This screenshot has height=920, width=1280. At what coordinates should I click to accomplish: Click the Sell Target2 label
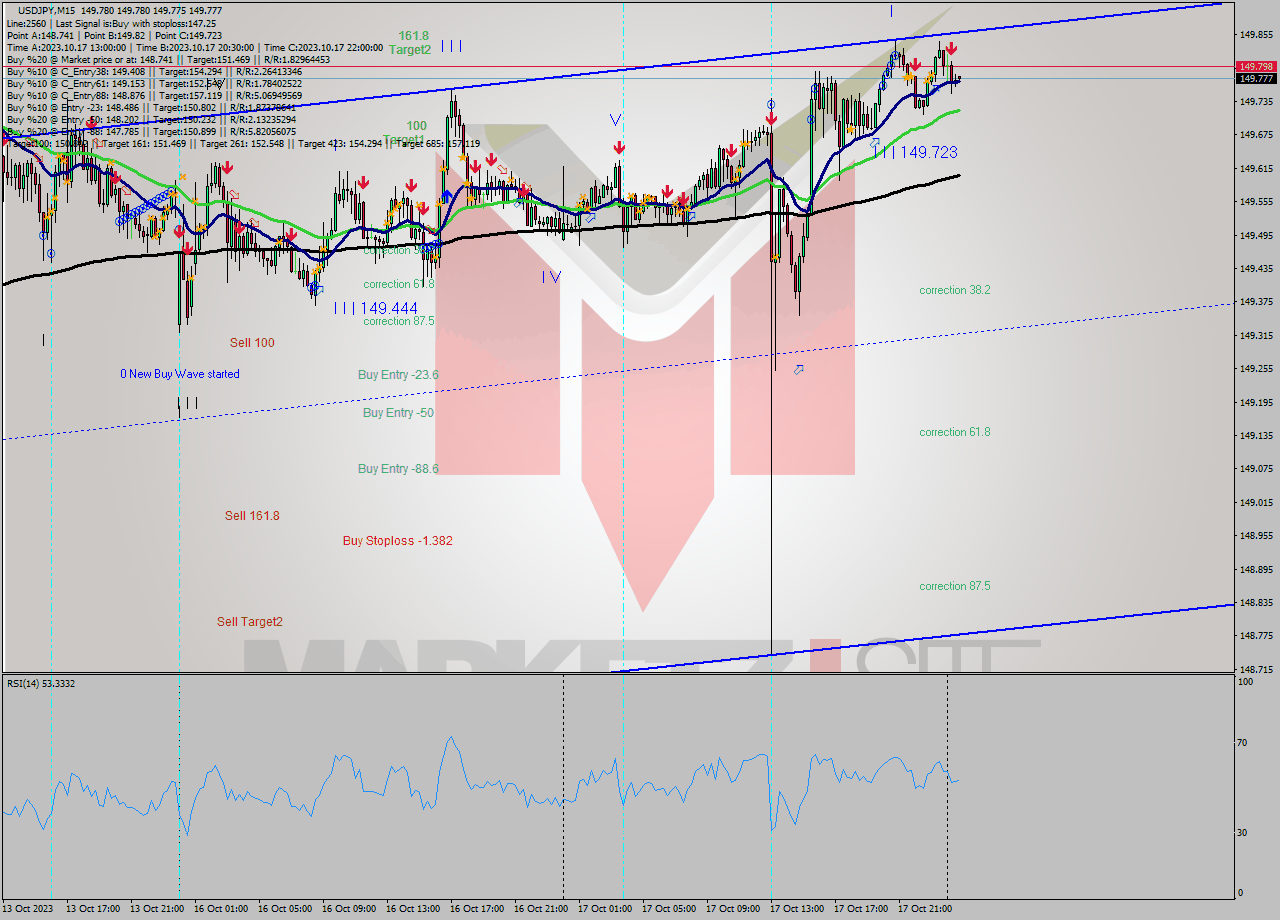point(251,621)
